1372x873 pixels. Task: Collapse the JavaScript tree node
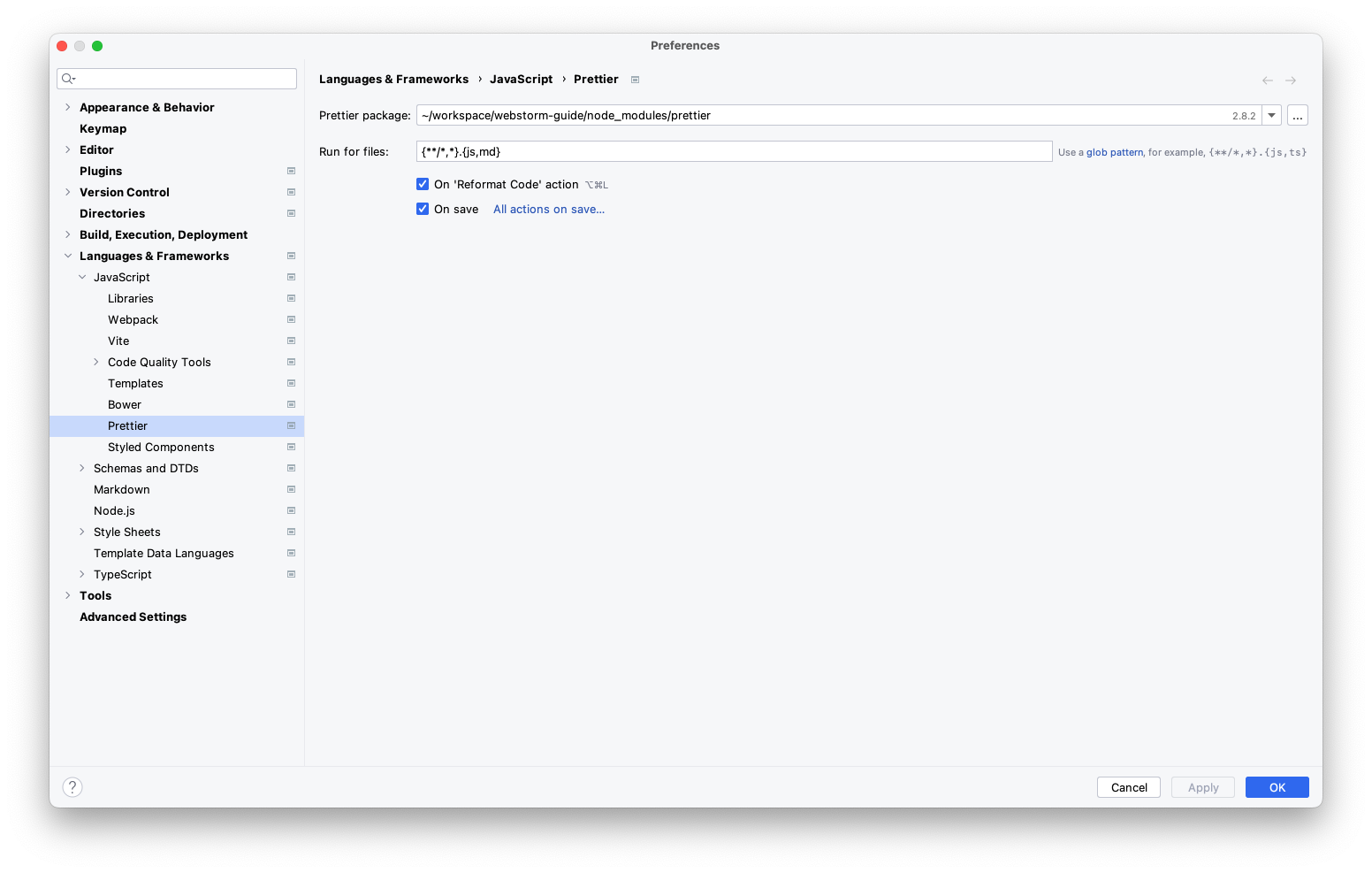click(x=82, y=277)
